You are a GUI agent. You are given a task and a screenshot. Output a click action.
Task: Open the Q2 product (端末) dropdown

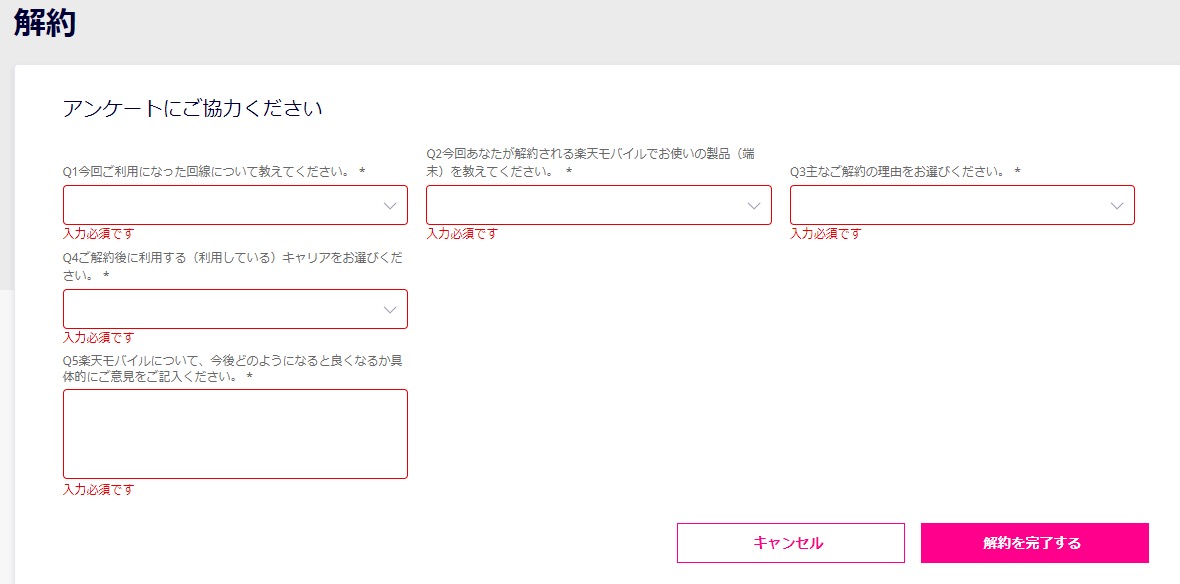point(599,205)
